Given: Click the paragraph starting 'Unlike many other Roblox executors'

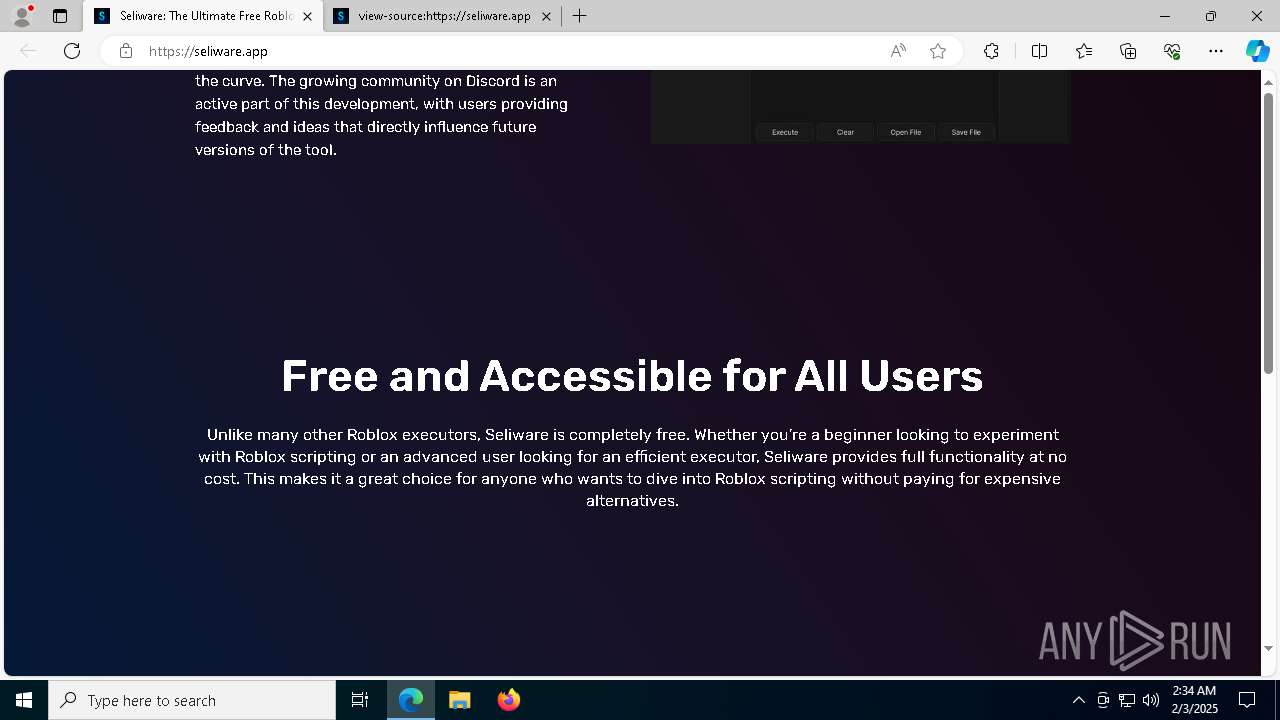Looking at the screenshot, I should 632,467.
